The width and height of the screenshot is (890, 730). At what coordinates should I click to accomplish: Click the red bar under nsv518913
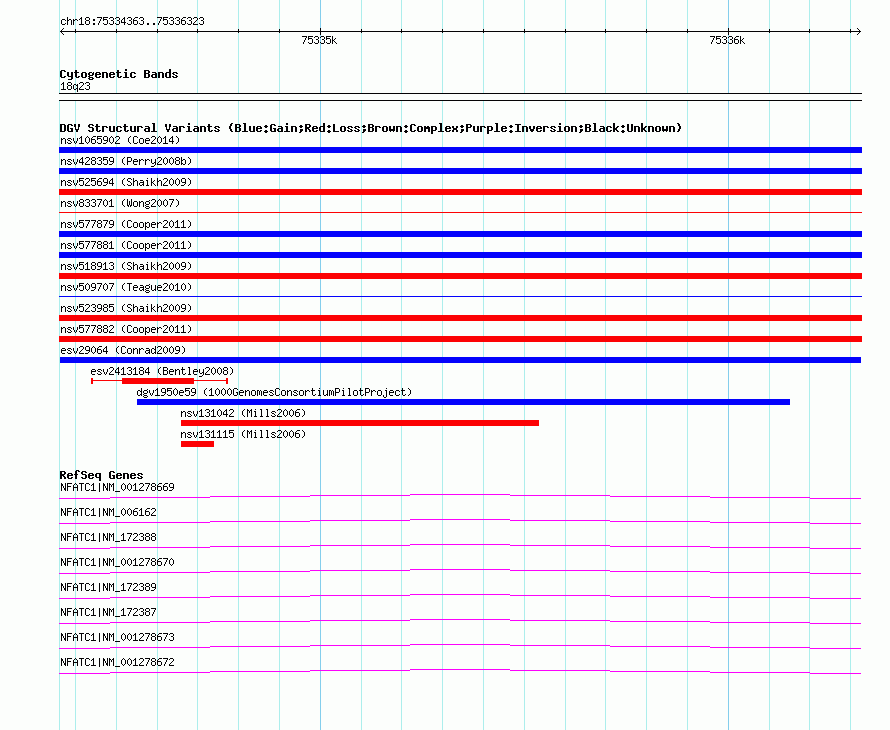point(460,276)
